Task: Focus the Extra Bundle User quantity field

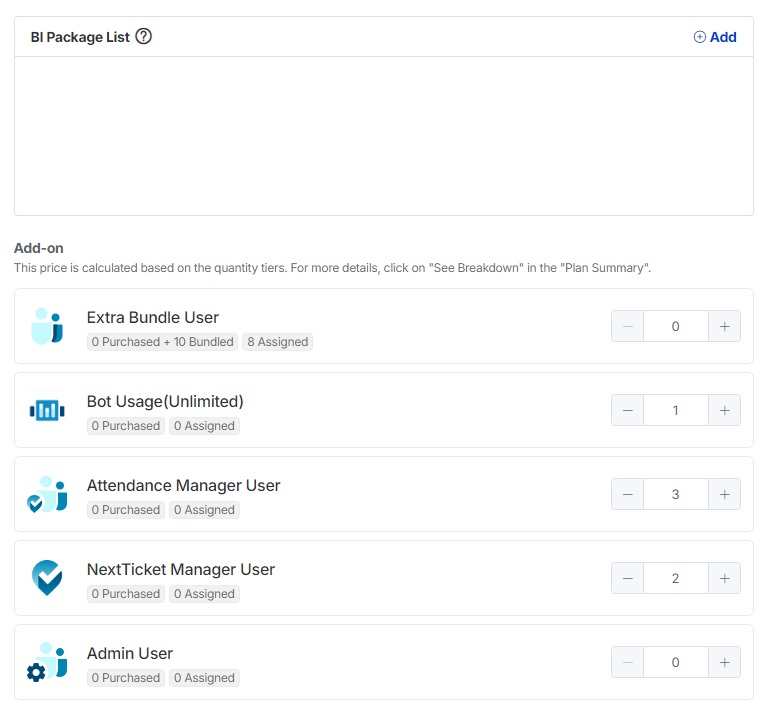Action: click(676, 326)
